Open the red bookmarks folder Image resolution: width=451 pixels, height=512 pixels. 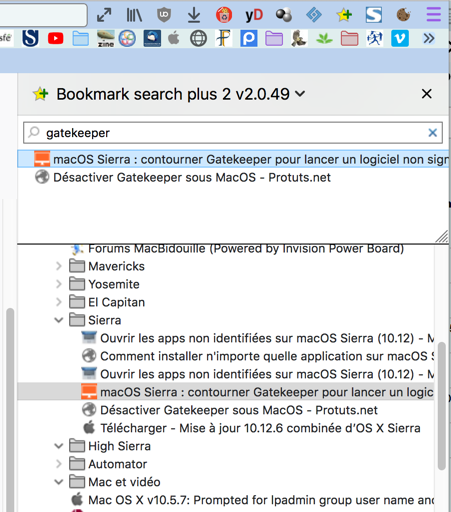(349, 39)
